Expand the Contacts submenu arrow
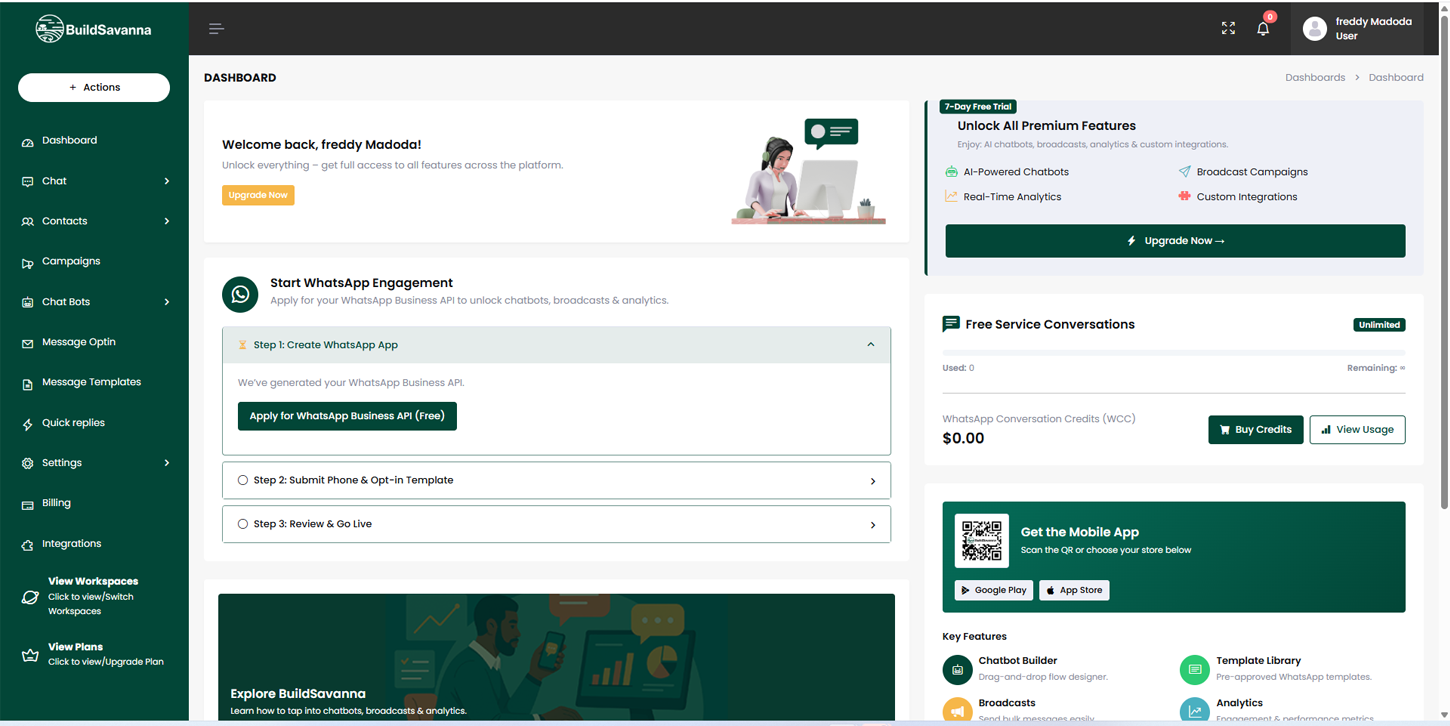Image resolution: width=1450 pixels, height=726 pixels. [x=167, y=221]
